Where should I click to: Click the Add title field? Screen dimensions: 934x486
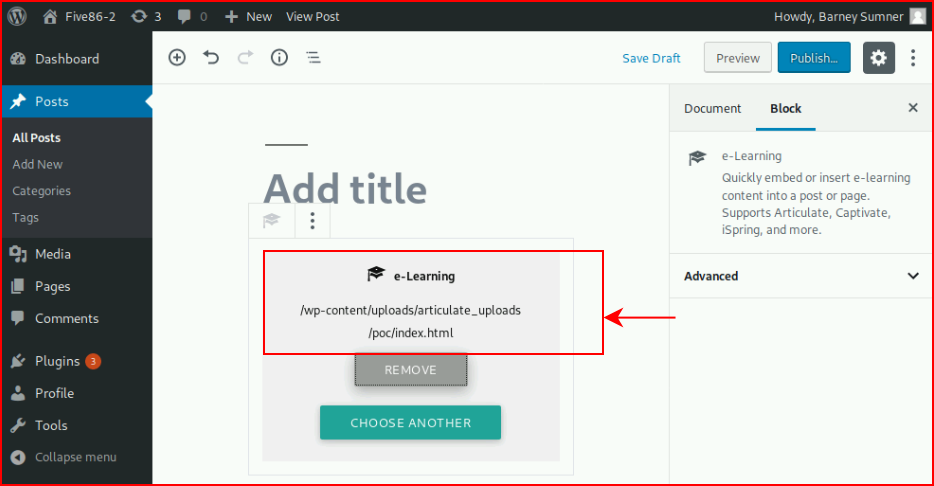[x=345, y=189]
